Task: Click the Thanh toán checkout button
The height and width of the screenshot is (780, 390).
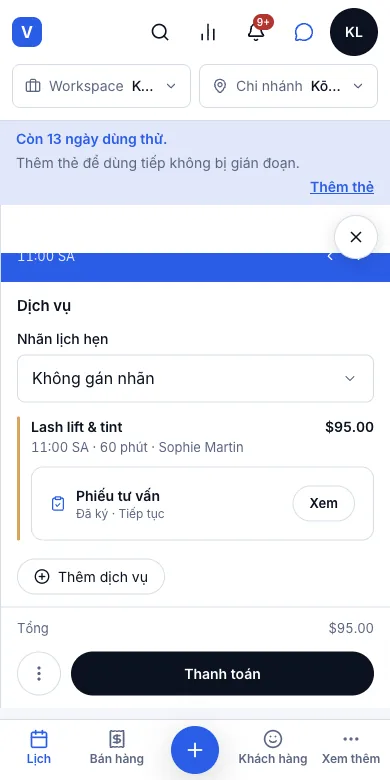Action: coord(222,674)
